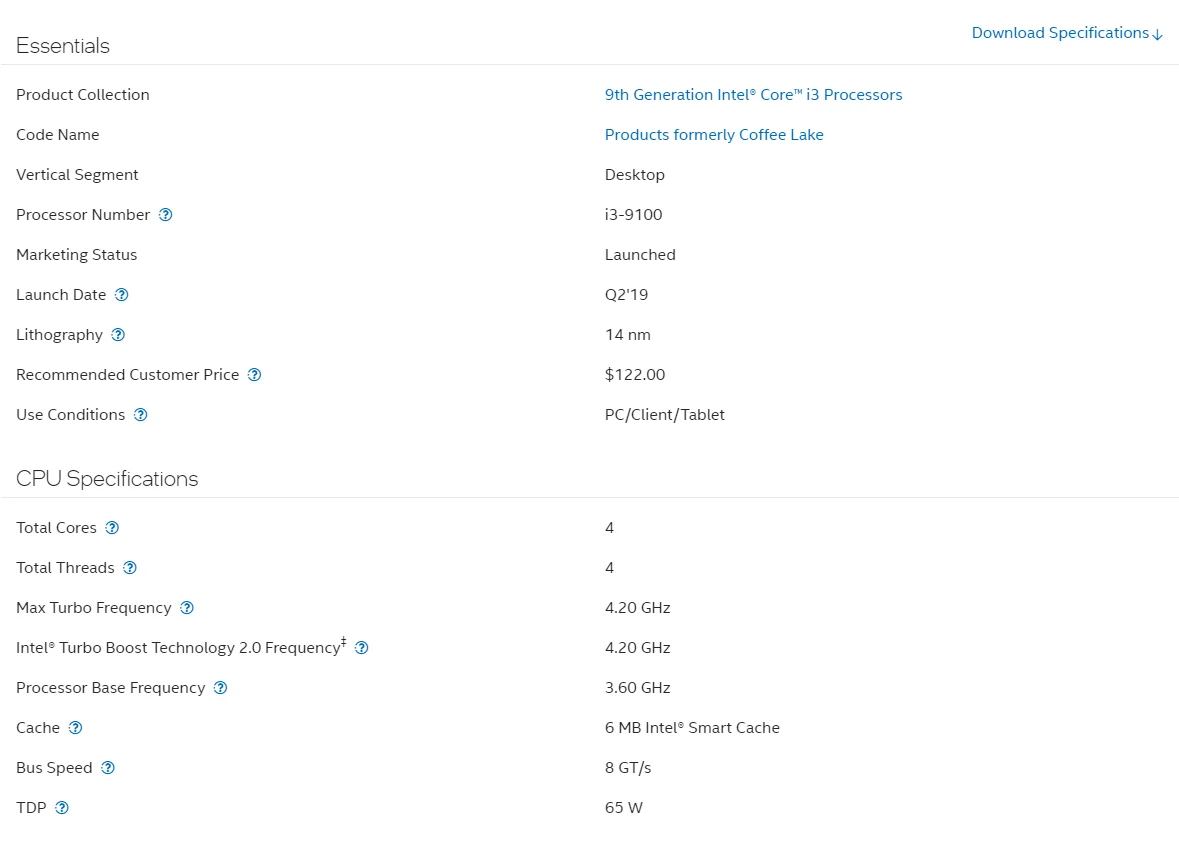This screenshot has height=841, width=1179.
Task: Click the Total Threads question mark icon
Action: pos(130,568)
